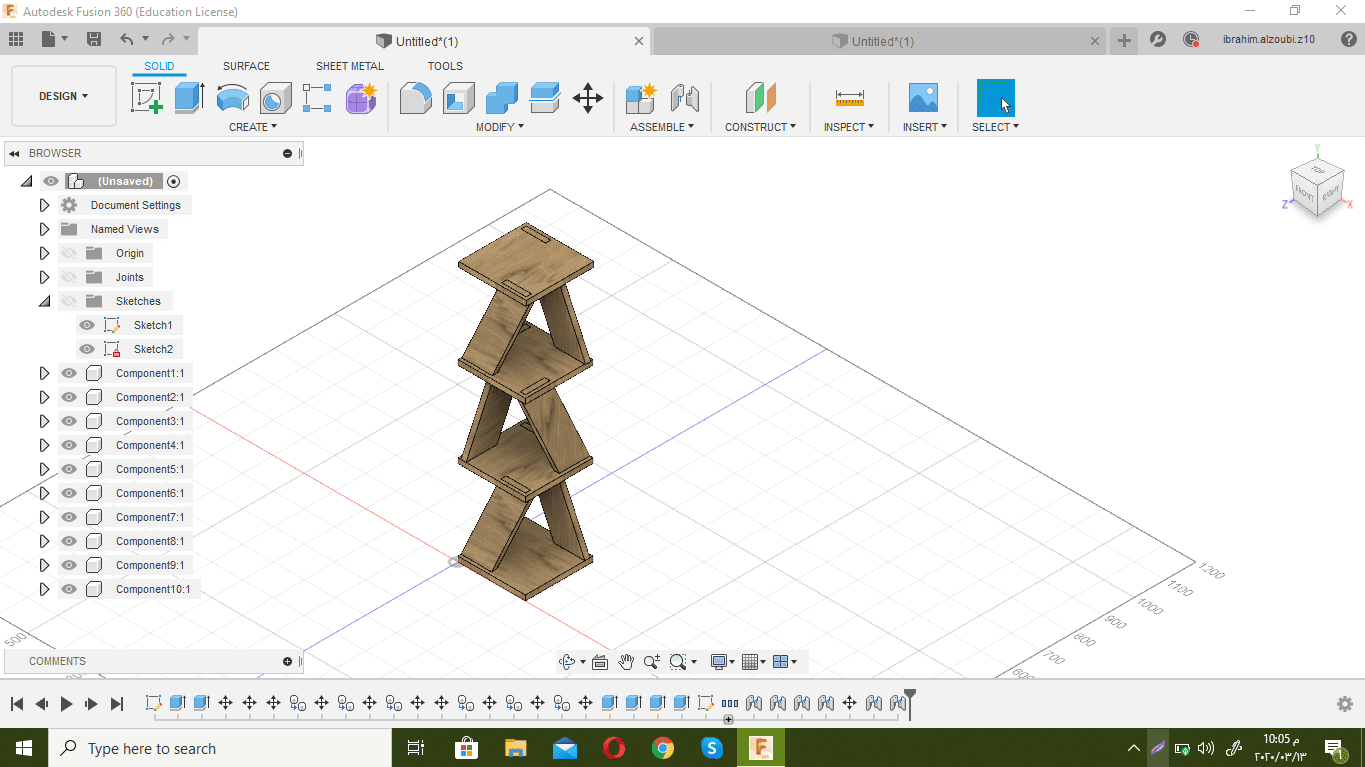
Task: Select the Revolve tool
Action: tap(232, 98)
